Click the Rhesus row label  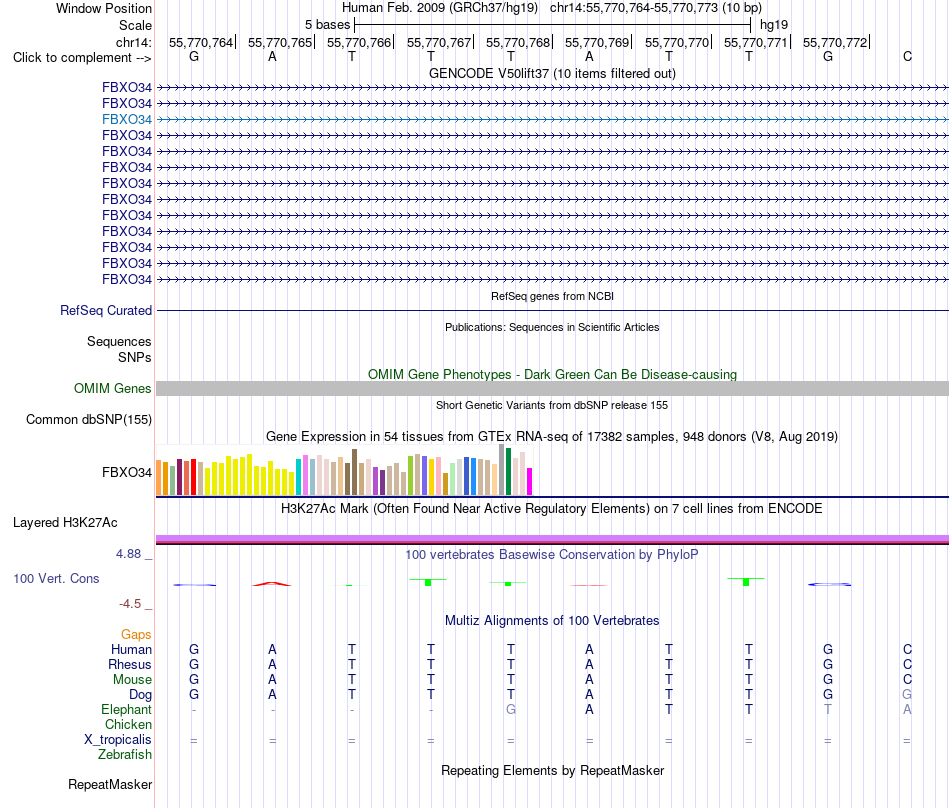click(130, 664)
